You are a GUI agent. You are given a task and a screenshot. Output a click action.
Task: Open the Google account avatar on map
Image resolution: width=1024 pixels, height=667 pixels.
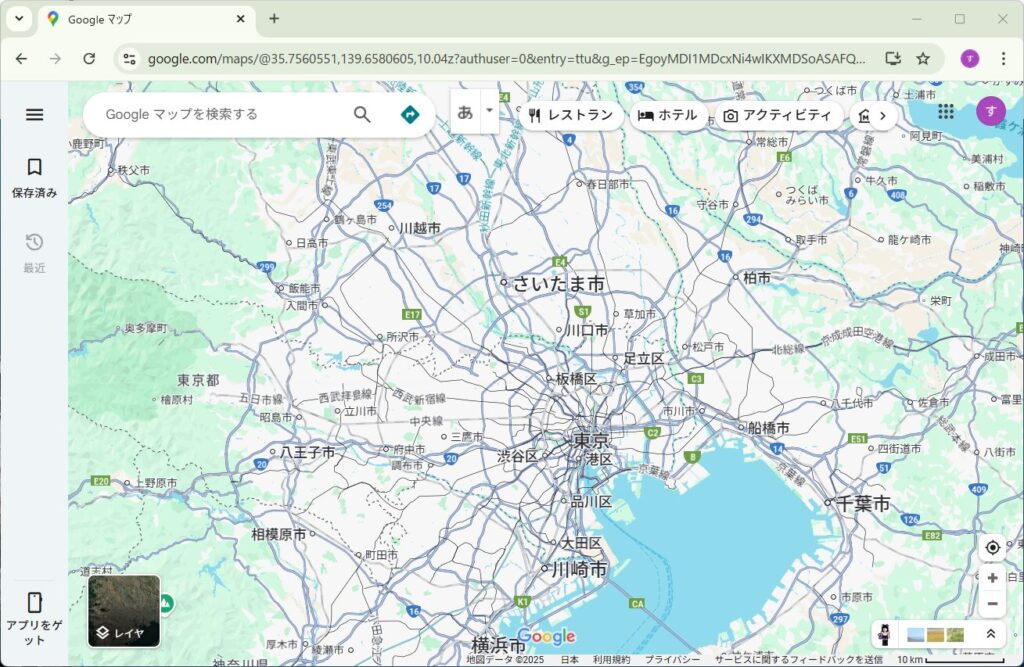(990, 111)
